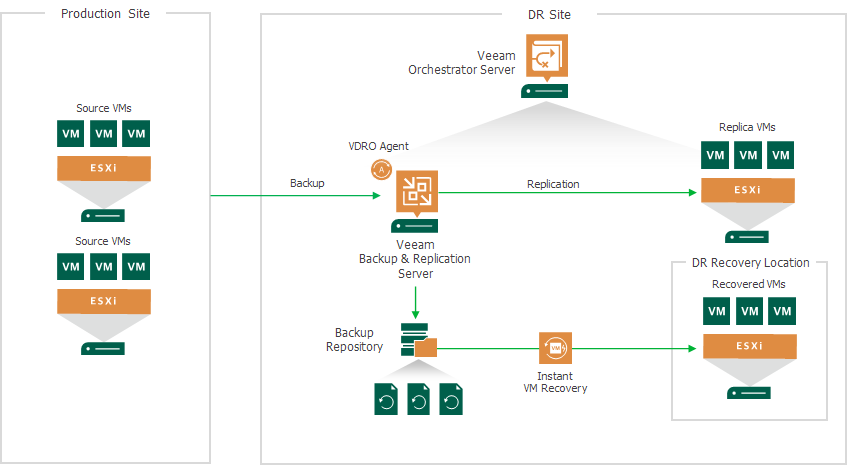Viewport: 847px width, 465px height.
Task: Click the Veeam Backup & Replication Server icon
Action: 416,192
